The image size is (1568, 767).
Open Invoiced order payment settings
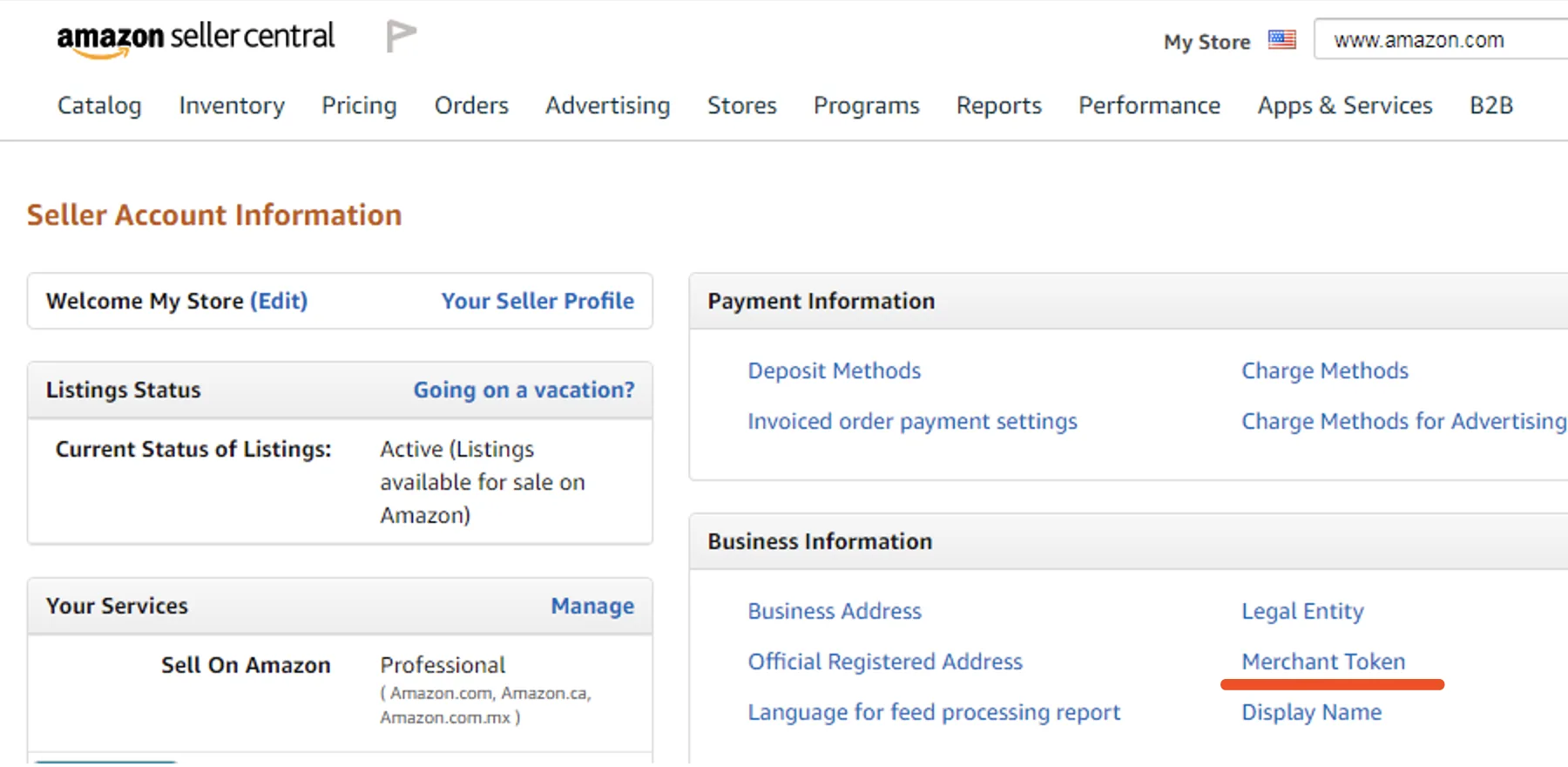[x=912, y=421]
